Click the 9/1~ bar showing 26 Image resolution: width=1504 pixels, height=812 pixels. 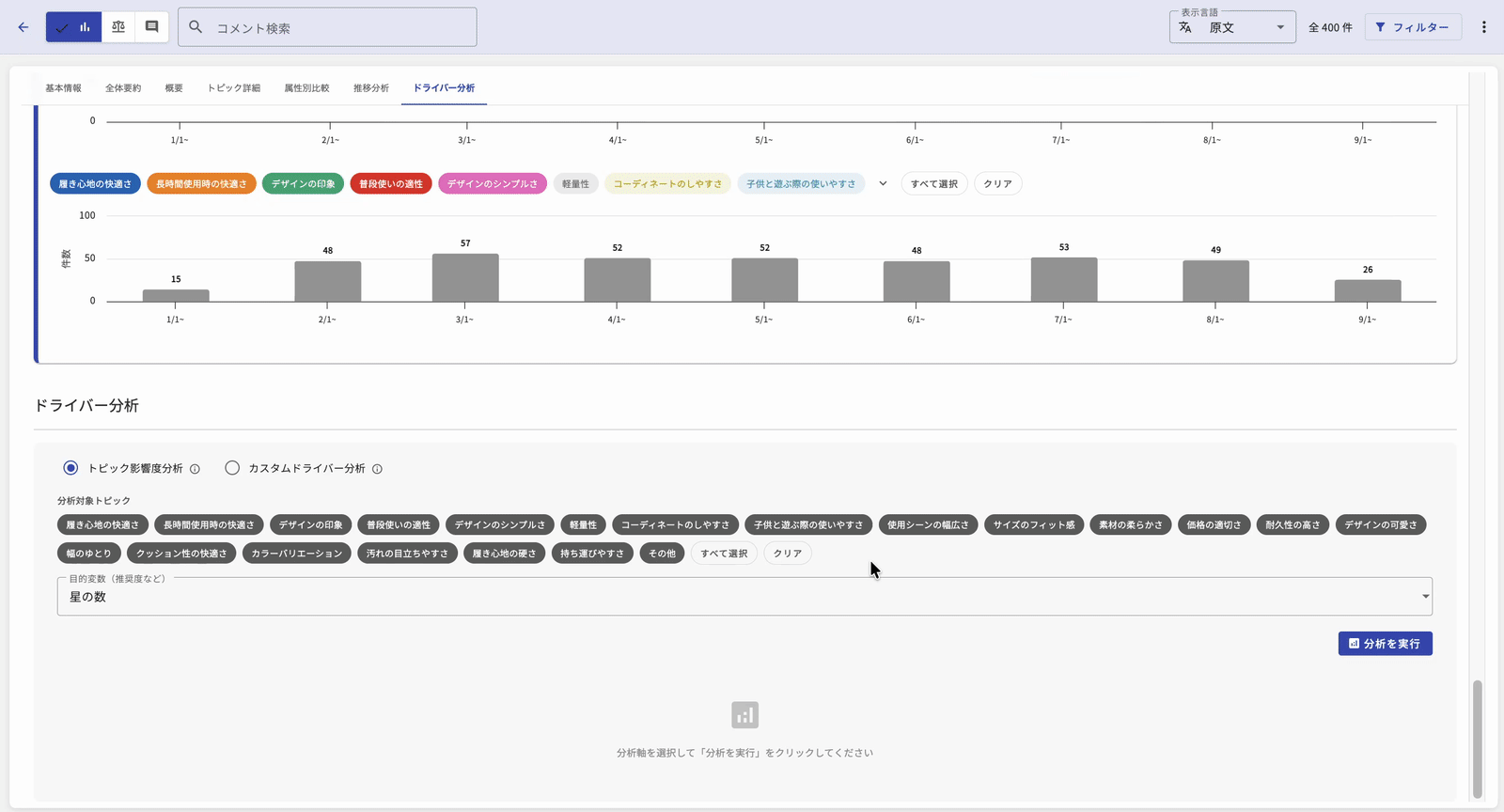pos(1368,290)
